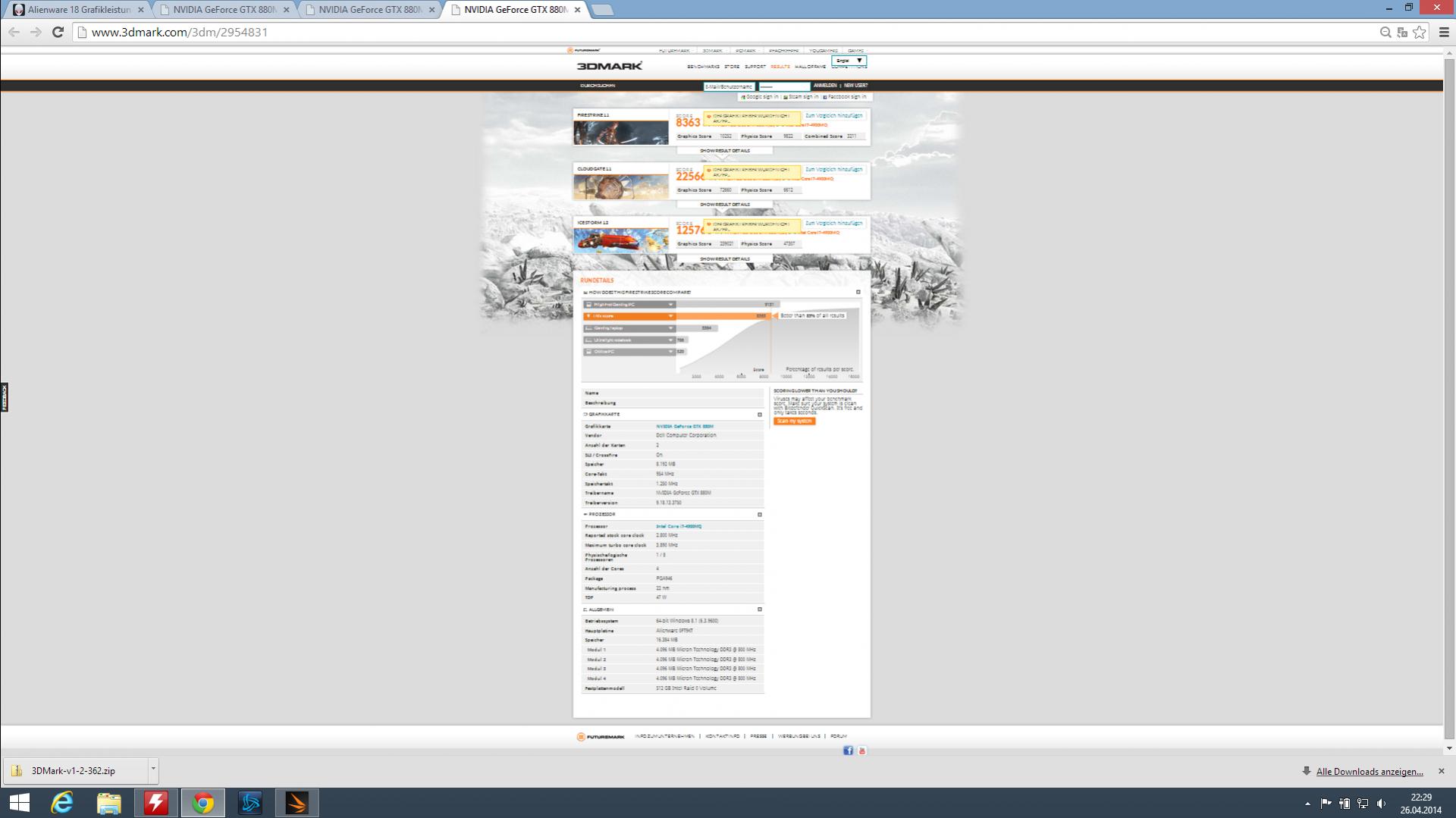Click the E-Mail/Benutzername input field
Viewport: 1456px width, 818px height.
coord(729,86)
